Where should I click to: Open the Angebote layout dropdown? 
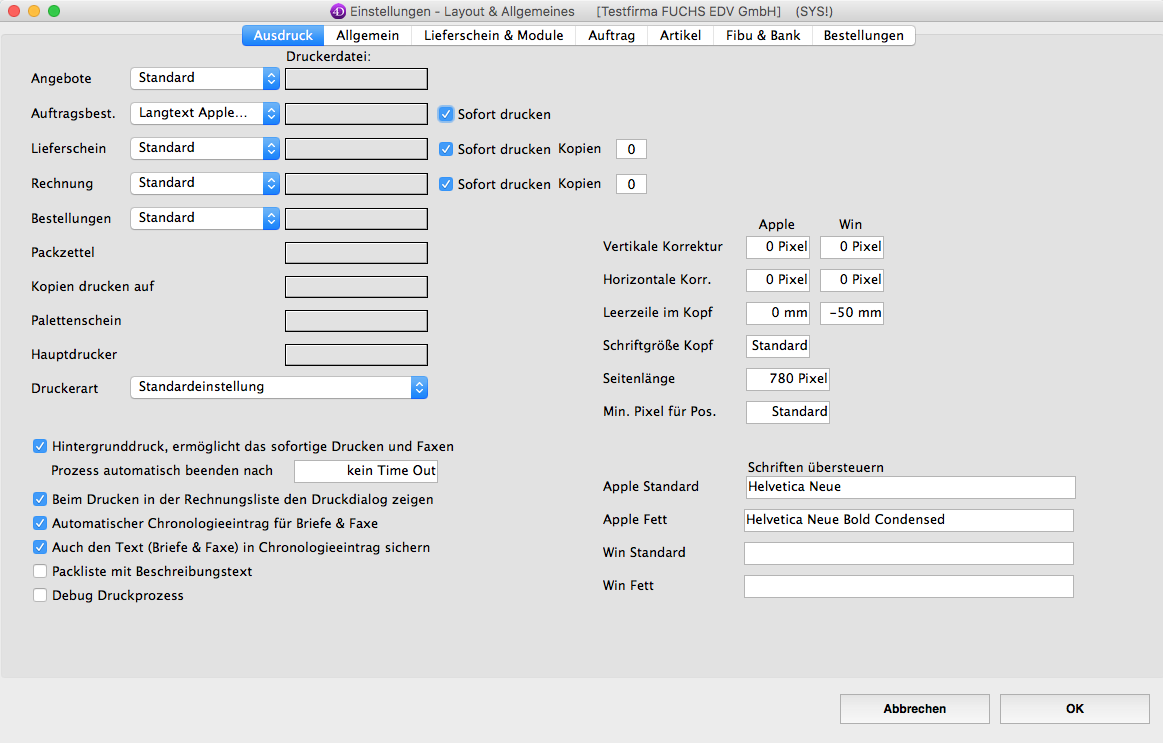[205, 78]
